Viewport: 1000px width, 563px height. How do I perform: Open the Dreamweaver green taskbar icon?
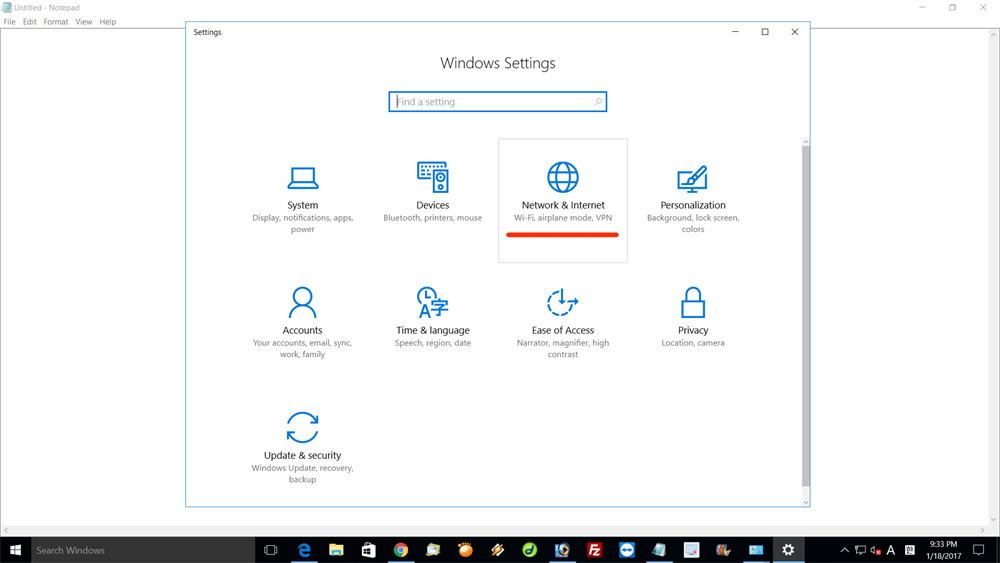pos(529,550)
